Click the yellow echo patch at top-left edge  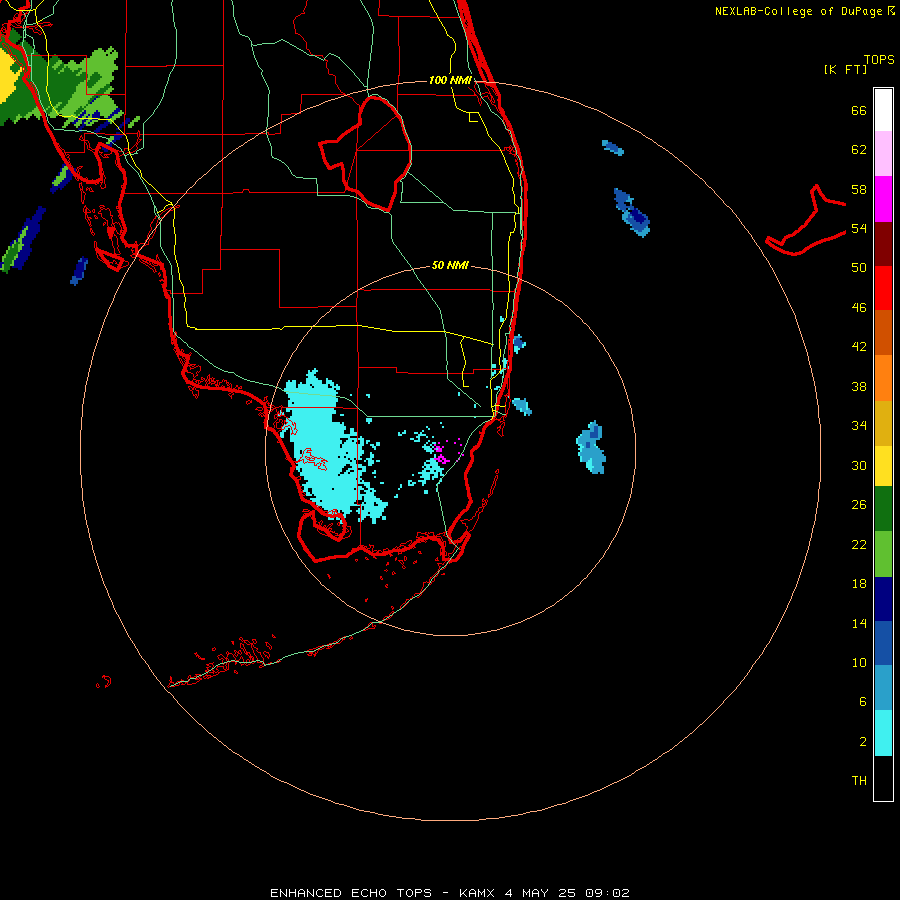pos(8,75)
